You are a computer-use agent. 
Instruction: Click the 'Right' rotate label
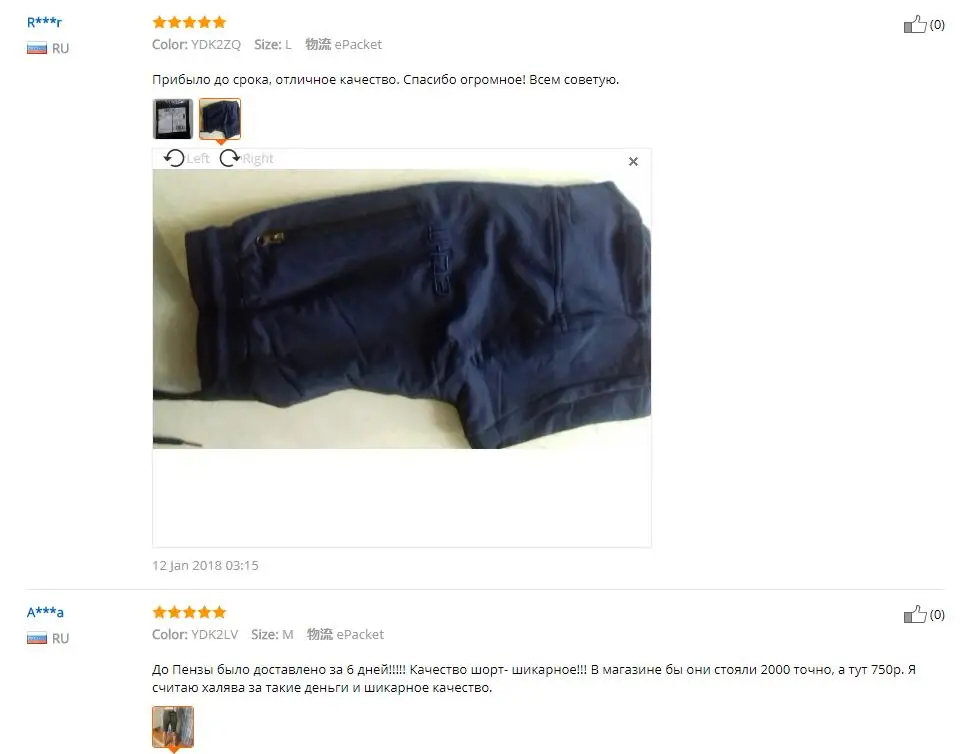point(258,159)
